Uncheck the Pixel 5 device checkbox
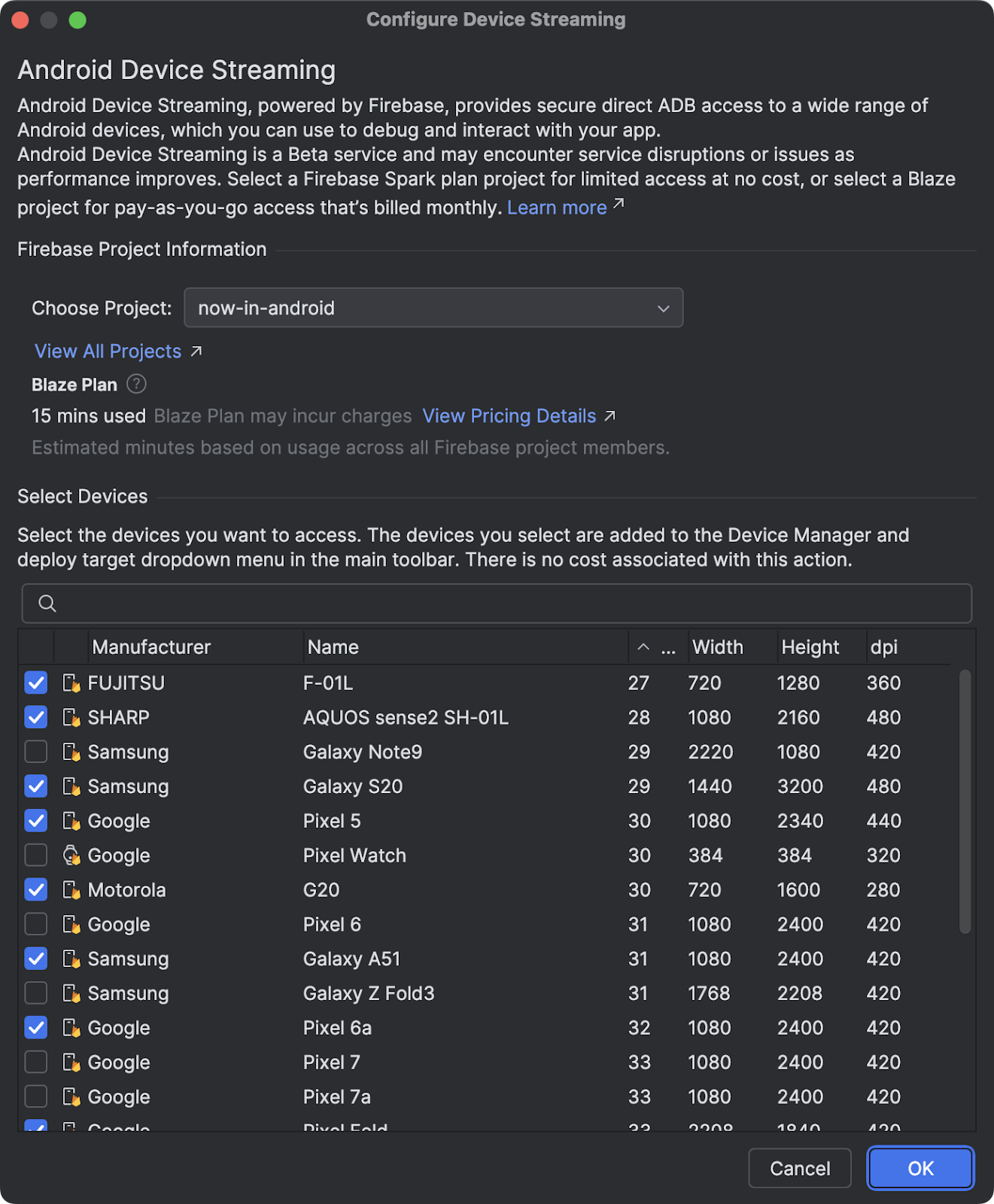Image resolution: width=994 pixels, height=1204 pixels. click(36, 821)
